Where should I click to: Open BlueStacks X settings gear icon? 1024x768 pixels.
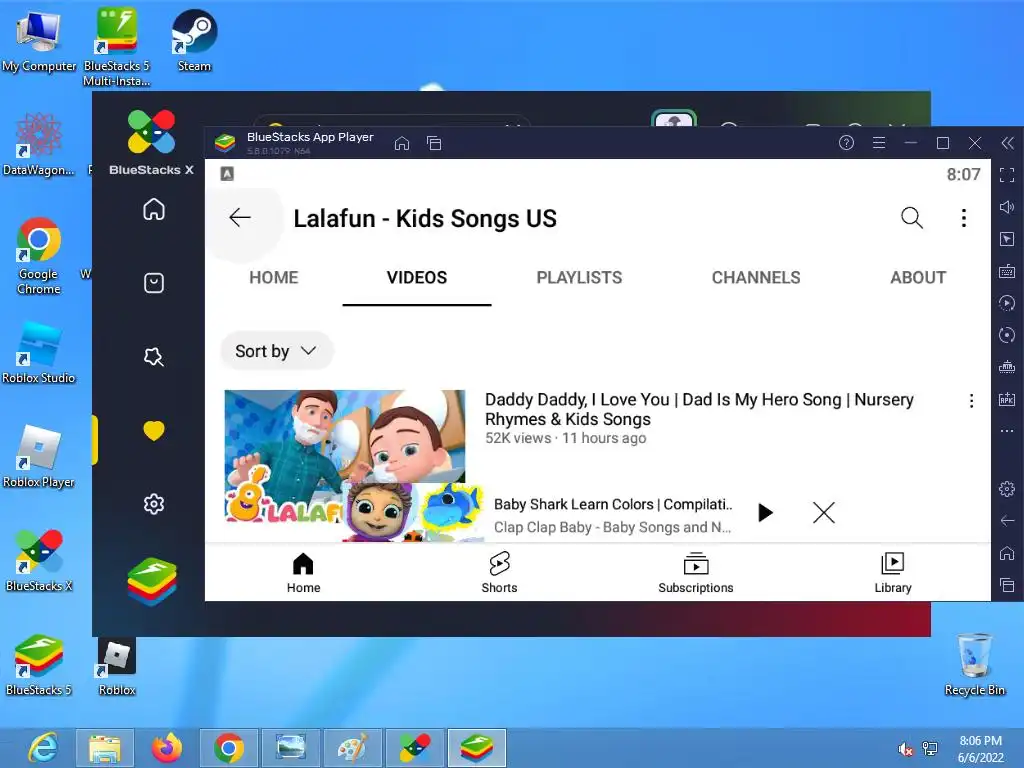pos(154,504)
